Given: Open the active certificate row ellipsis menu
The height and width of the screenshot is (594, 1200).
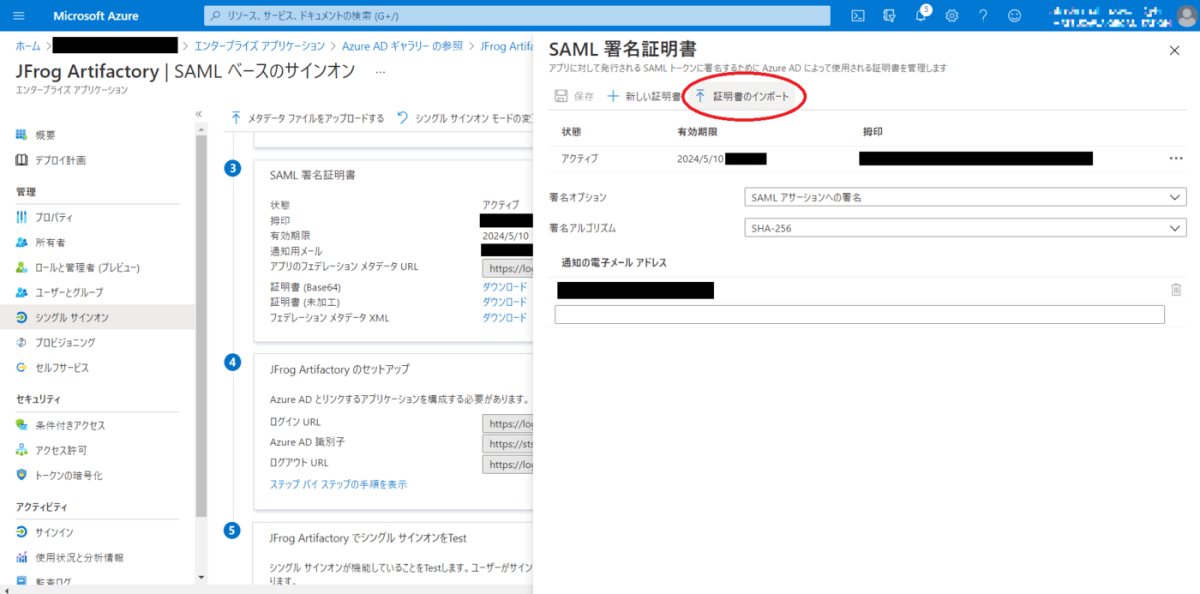Looking at the screenshot, I should [1175, 158].
